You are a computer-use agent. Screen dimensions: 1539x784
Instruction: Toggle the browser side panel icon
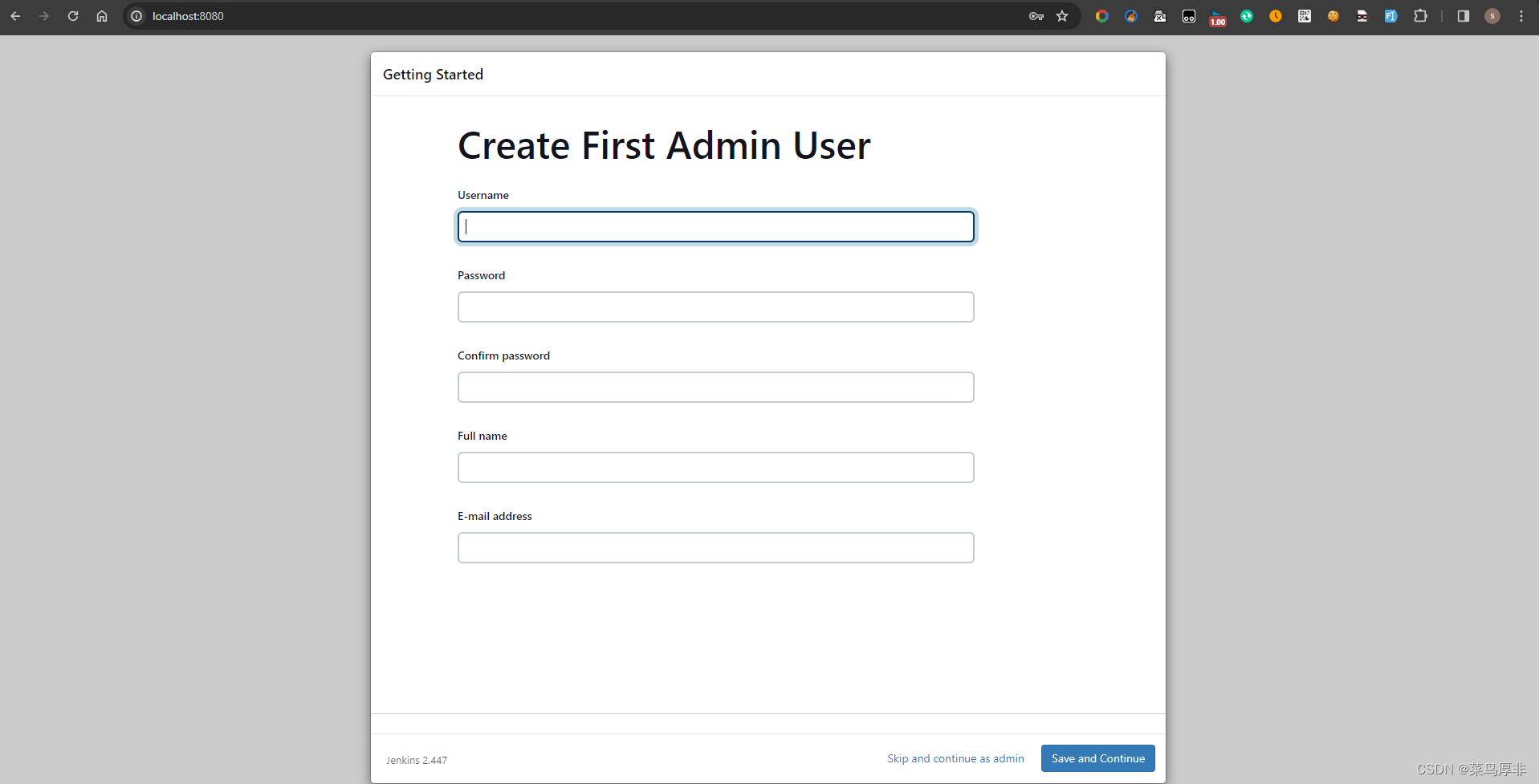click(1463, 16)
